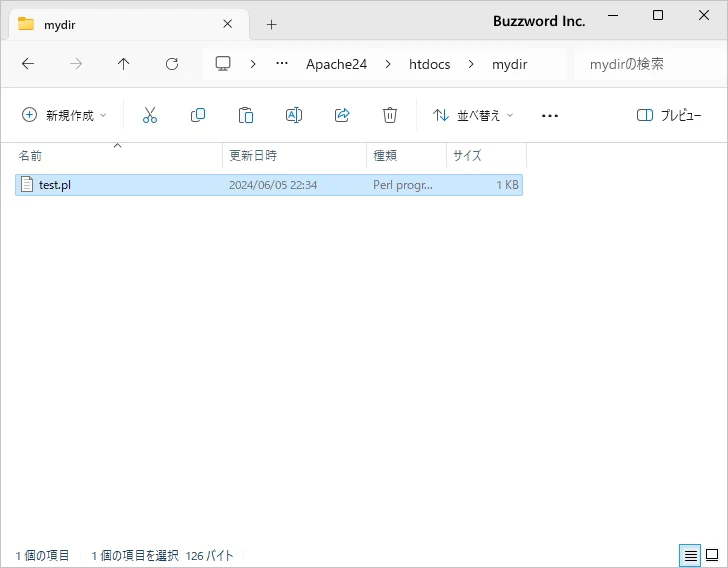Viewport: 728px width, 568px height.
Task: Click the Cut scissors icon
Action: pos(150,115)
